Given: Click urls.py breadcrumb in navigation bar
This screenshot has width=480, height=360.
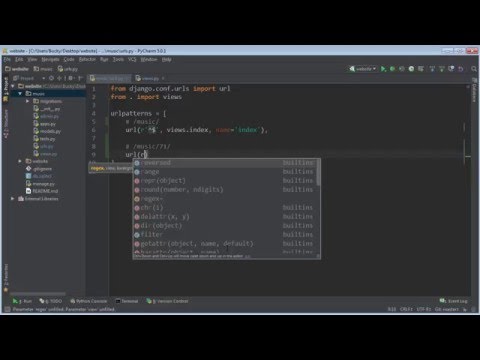Looking at the screenshot, I should [x=68, y=69].
